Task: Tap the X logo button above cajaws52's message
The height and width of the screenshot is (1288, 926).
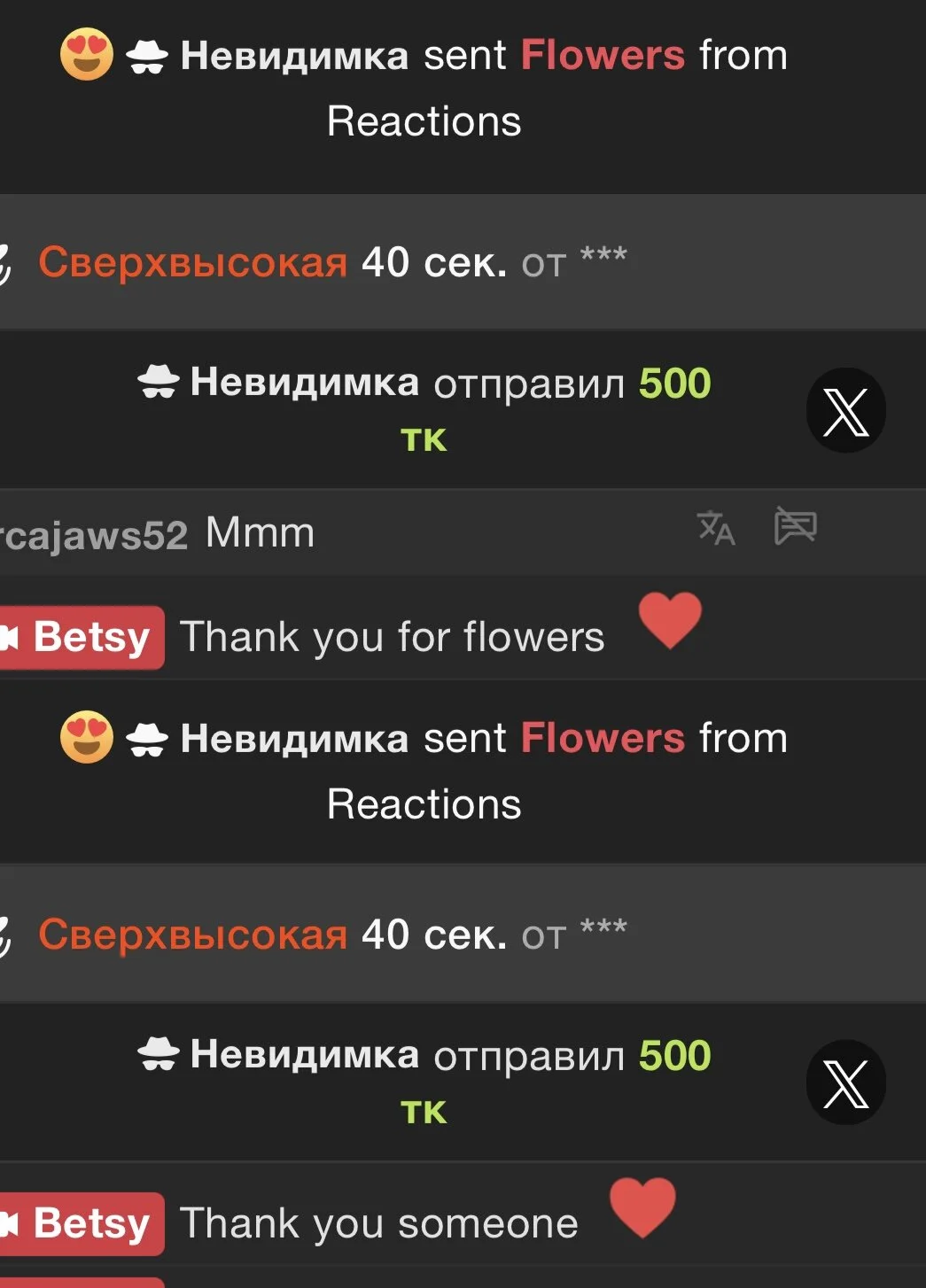Action: point(845,411)
